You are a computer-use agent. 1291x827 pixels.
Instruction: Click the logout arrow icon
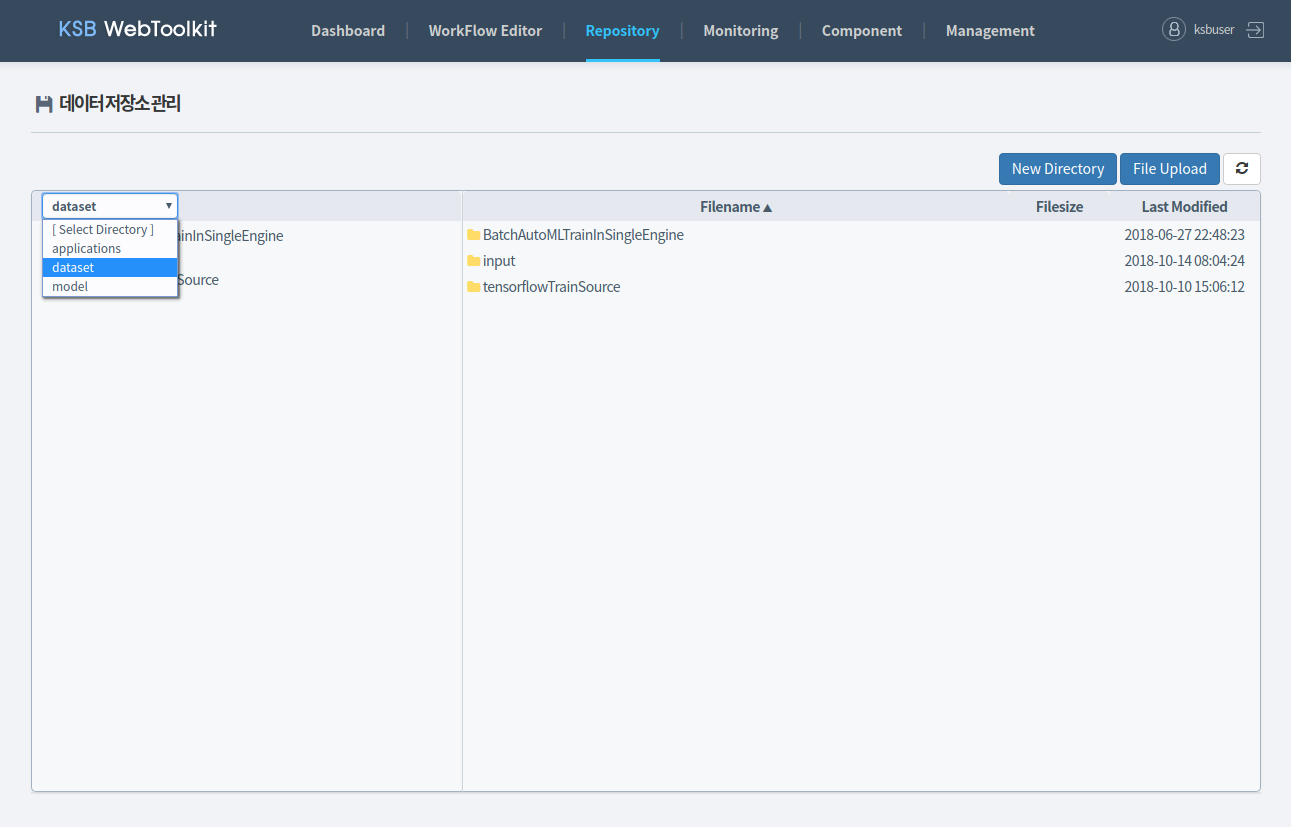[1255, 30]
